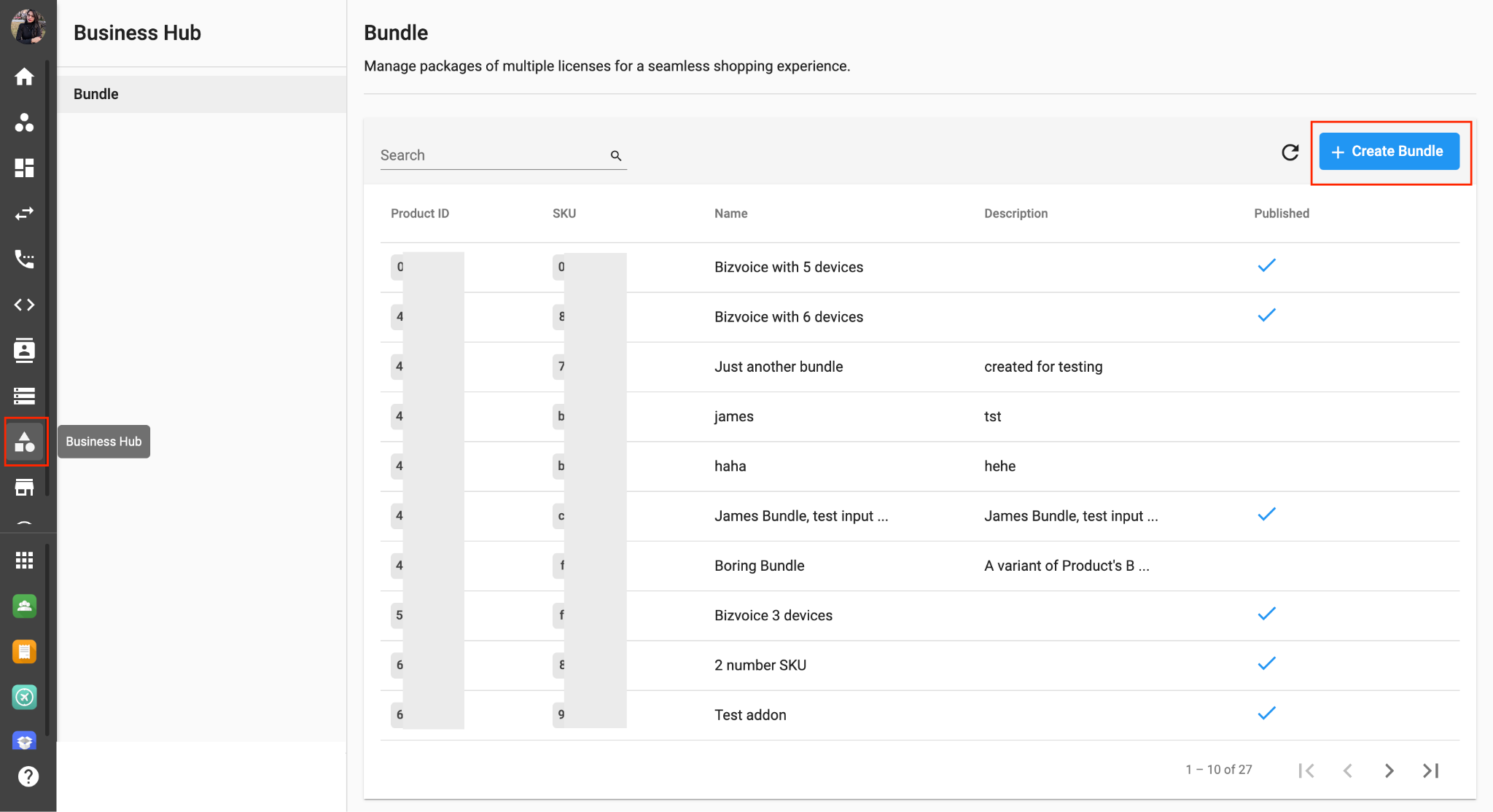Go to previous page of bundles
This screenshot has width=1493, height=812.
click(1348, 770)
